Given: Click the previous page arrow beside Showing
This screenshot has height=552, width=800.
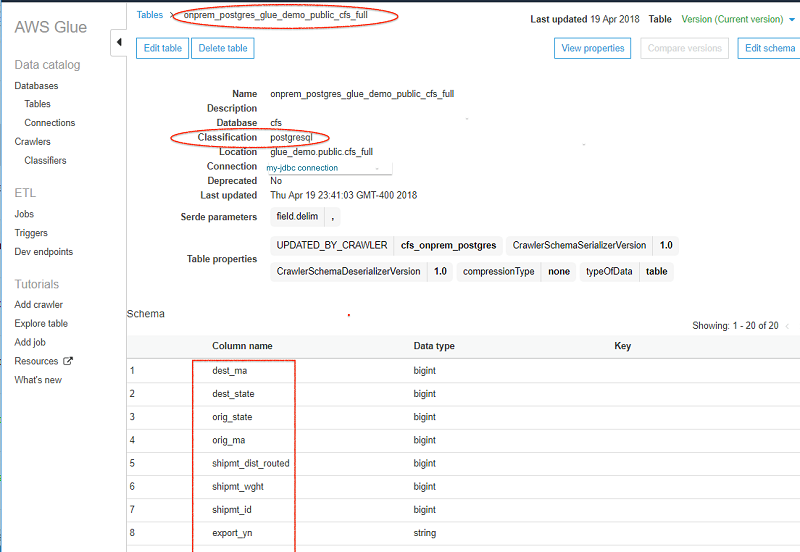Looking at the screenshot, I should 787,326.
